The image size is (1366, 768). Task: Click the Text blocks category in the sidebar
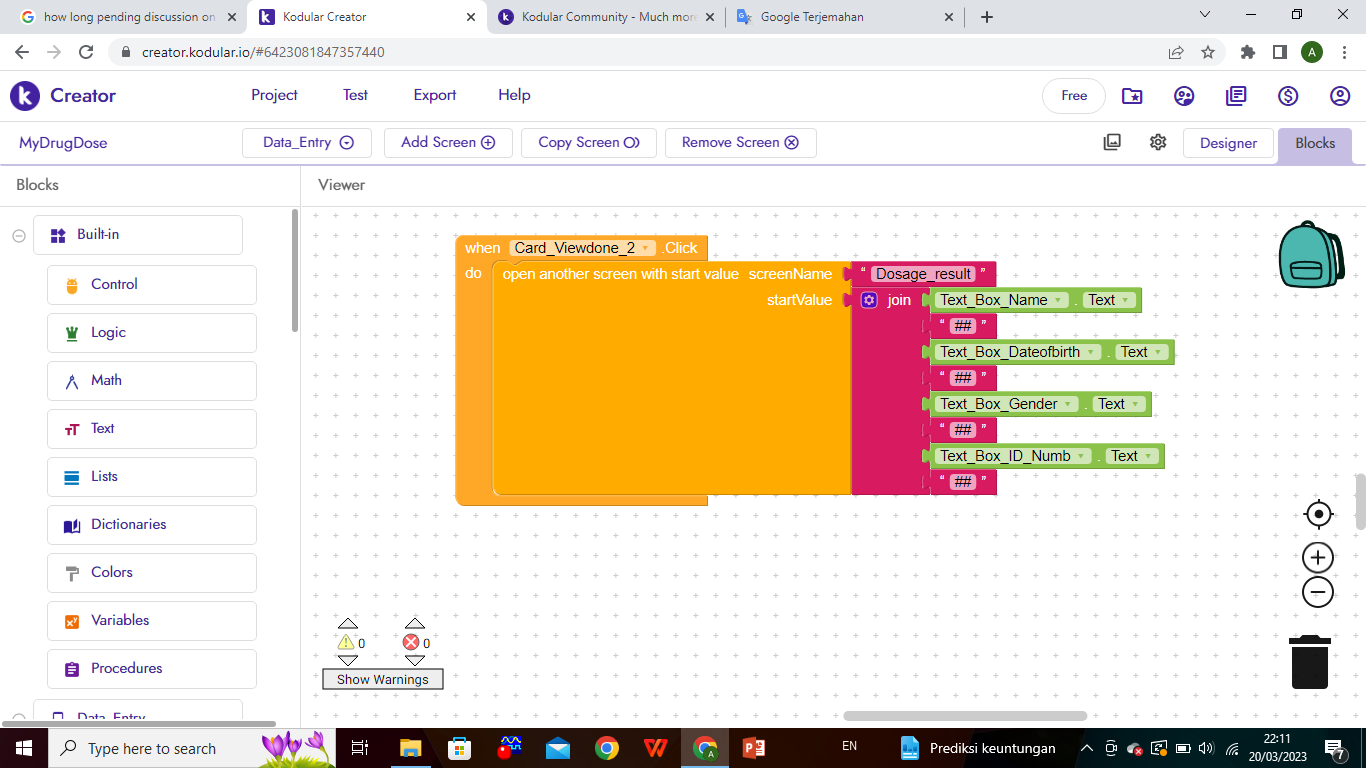151,428
